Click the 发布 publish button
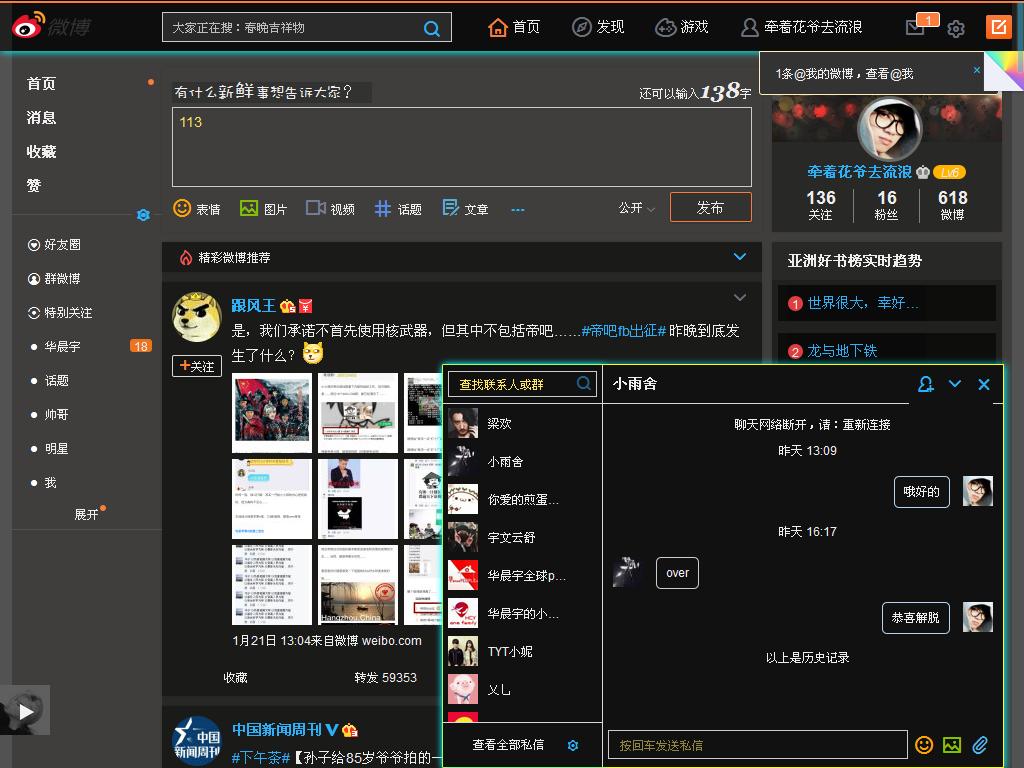 tap(711, 207)
